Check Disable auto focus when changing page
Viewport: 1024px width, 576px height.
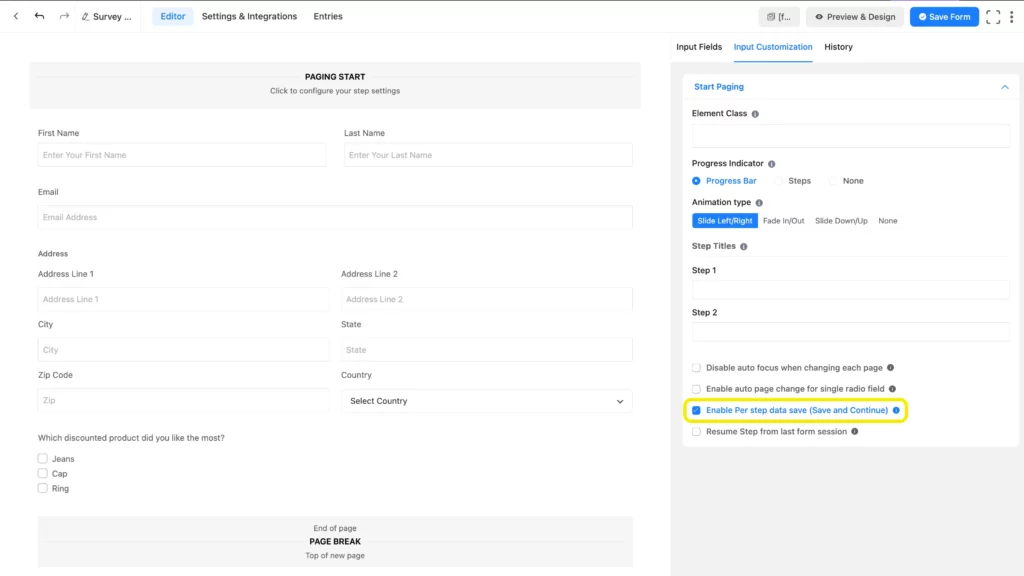pyautogui.click(x=696, y=368)
